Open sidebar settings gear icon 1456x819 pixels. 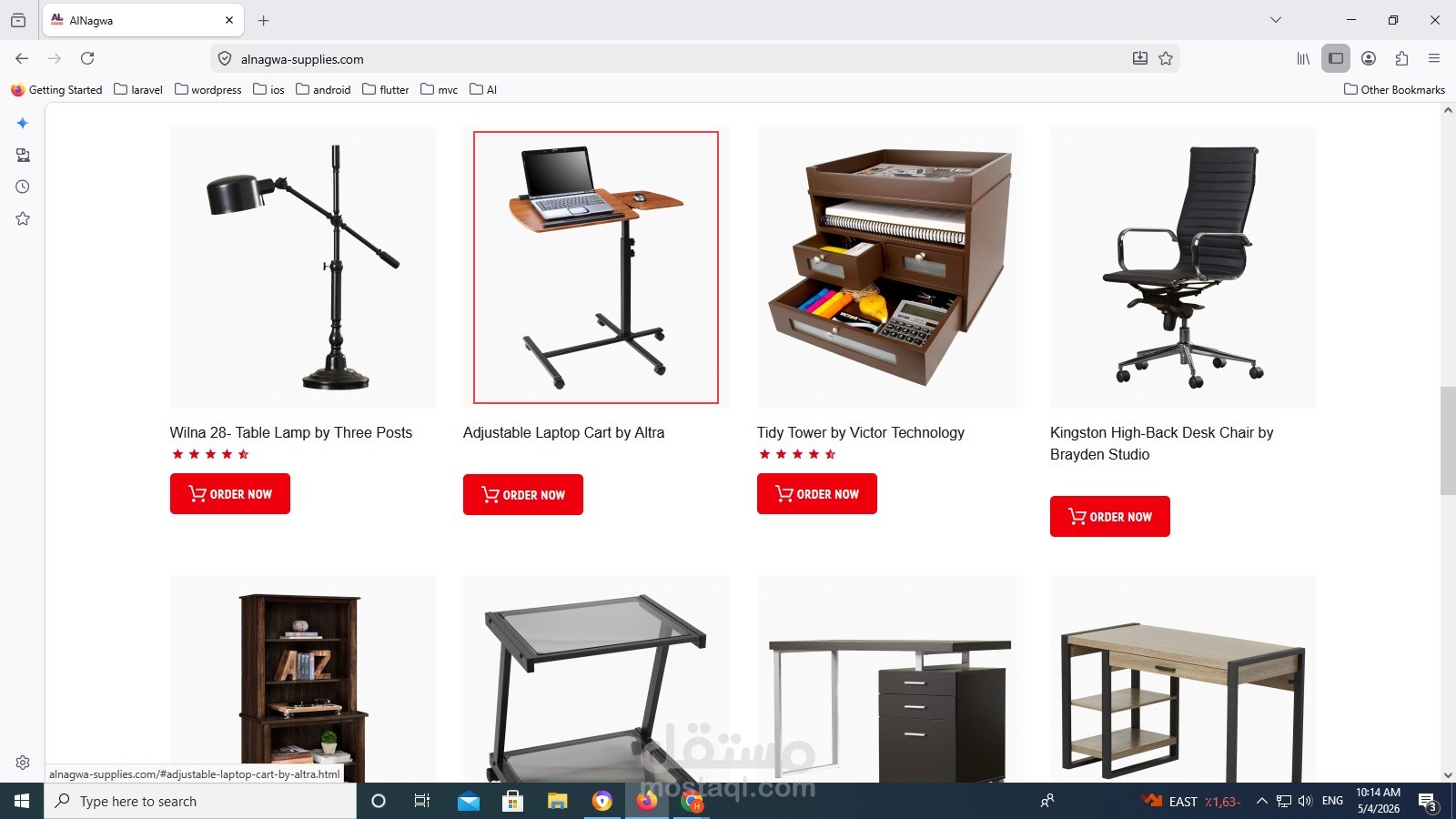point(23,763)
